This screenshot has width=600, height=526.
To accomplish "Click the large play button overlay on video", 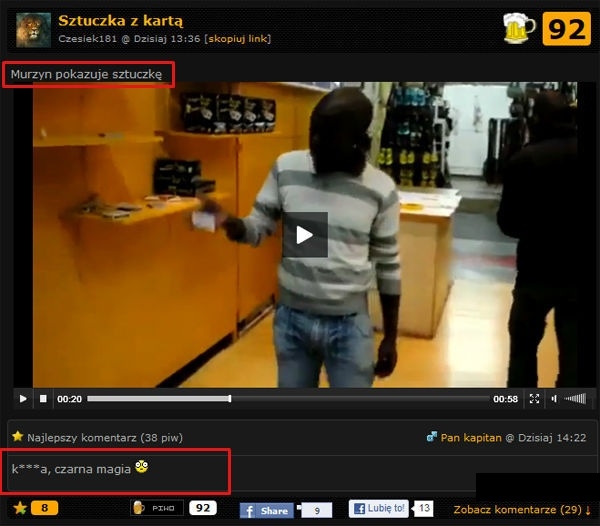I will click(304, 235).
